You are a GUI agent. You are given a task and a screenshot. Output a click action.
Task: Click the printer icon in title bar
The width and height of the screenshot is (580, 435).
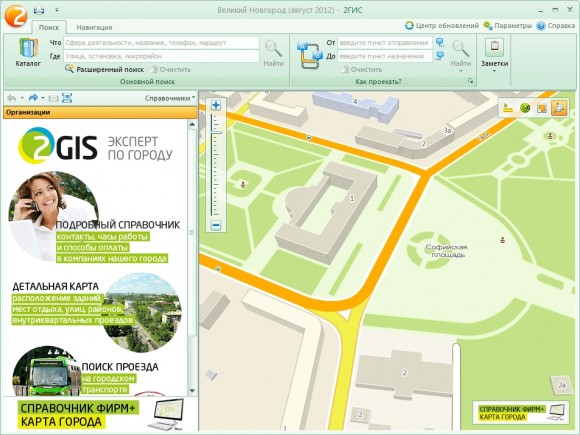pos(39,10)
